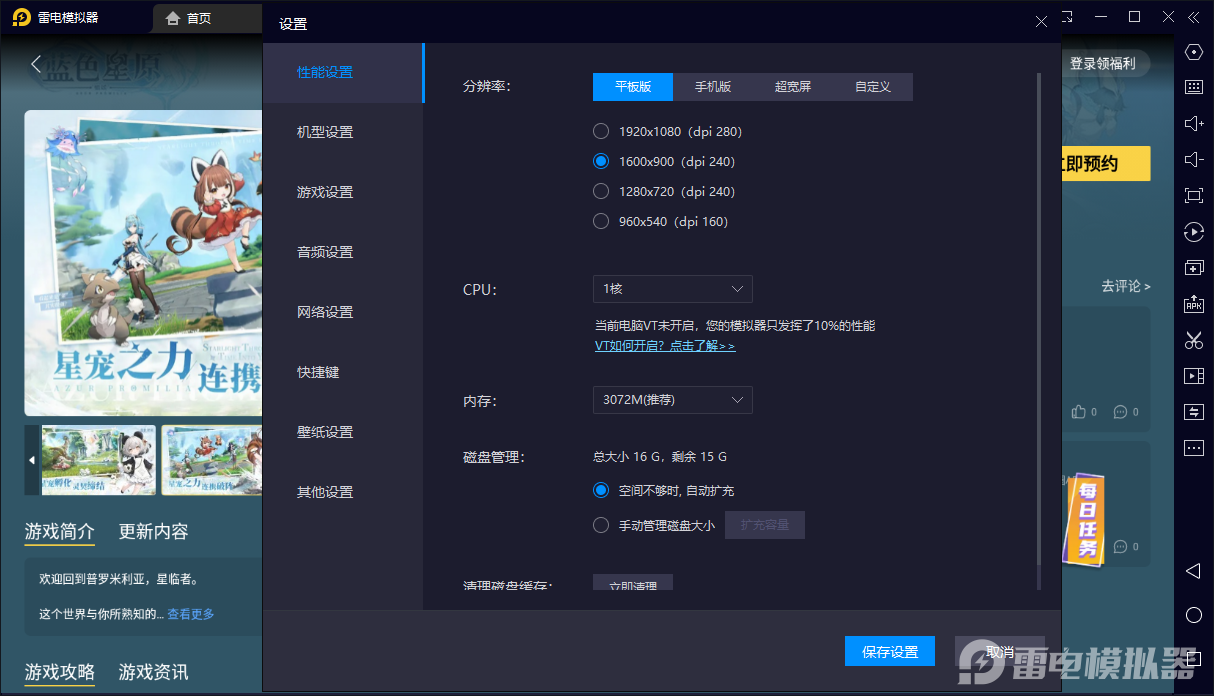The width and height of the screenshot is (1214, 696).
Task: Open the screen rotation tool
Action: click(1193, 231)
